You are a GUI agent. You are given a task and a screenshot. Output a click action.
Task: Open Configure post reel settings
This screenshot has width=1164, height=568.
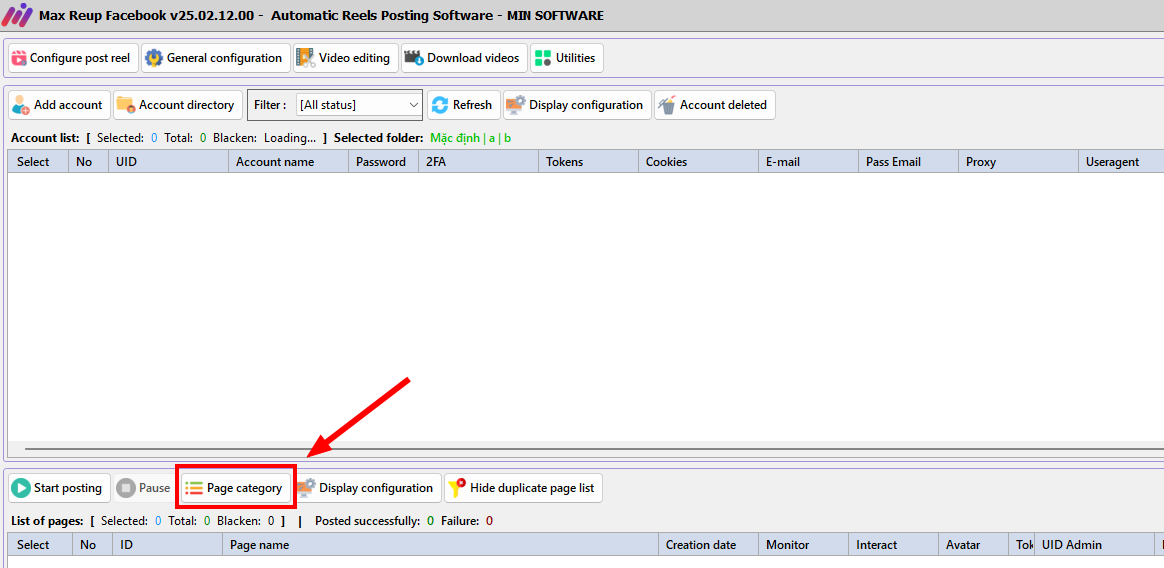(x=73, y=58)
